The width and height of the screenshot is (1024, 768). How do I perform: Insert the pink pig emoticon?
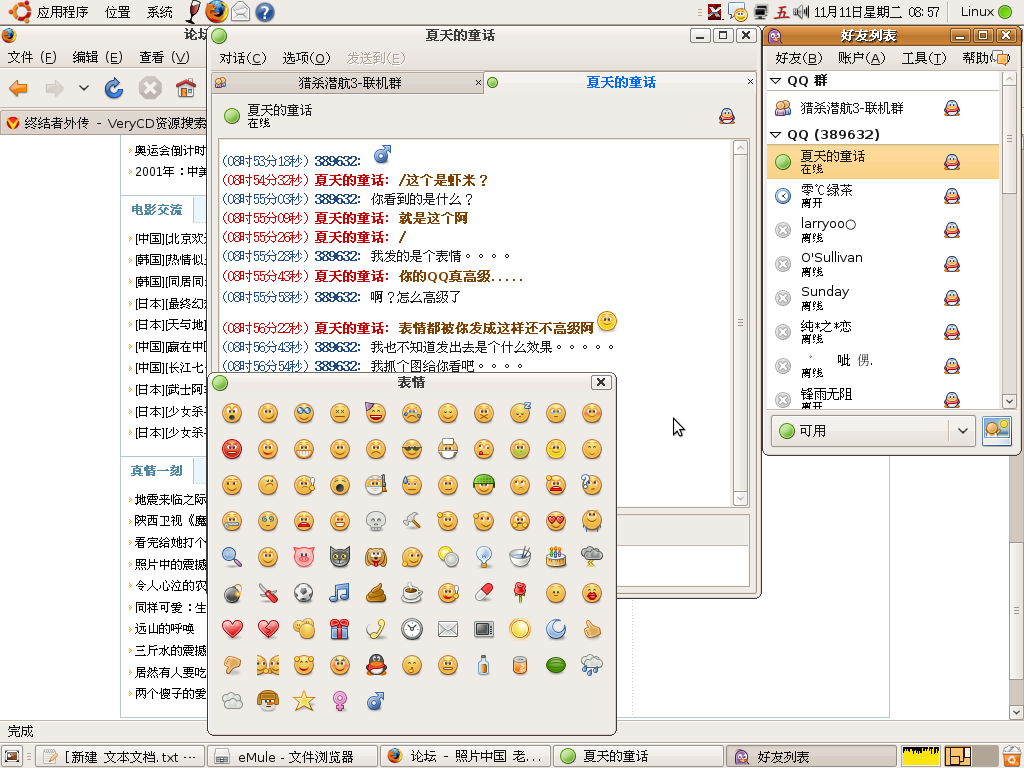click(304, 557)
